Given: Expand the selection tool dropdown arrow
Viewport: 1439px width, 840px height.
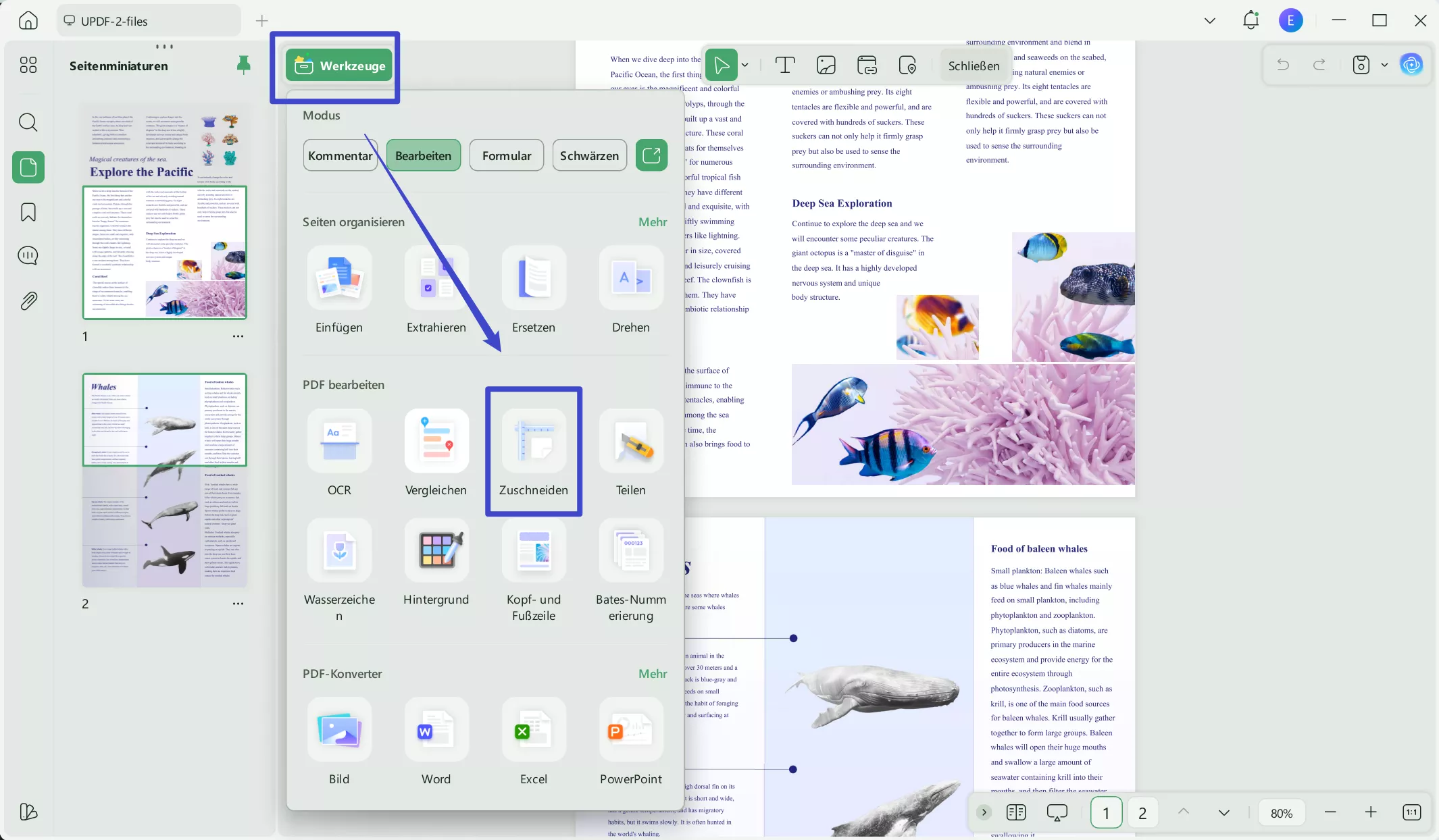Looking at the screenshot, I should 744,65.
